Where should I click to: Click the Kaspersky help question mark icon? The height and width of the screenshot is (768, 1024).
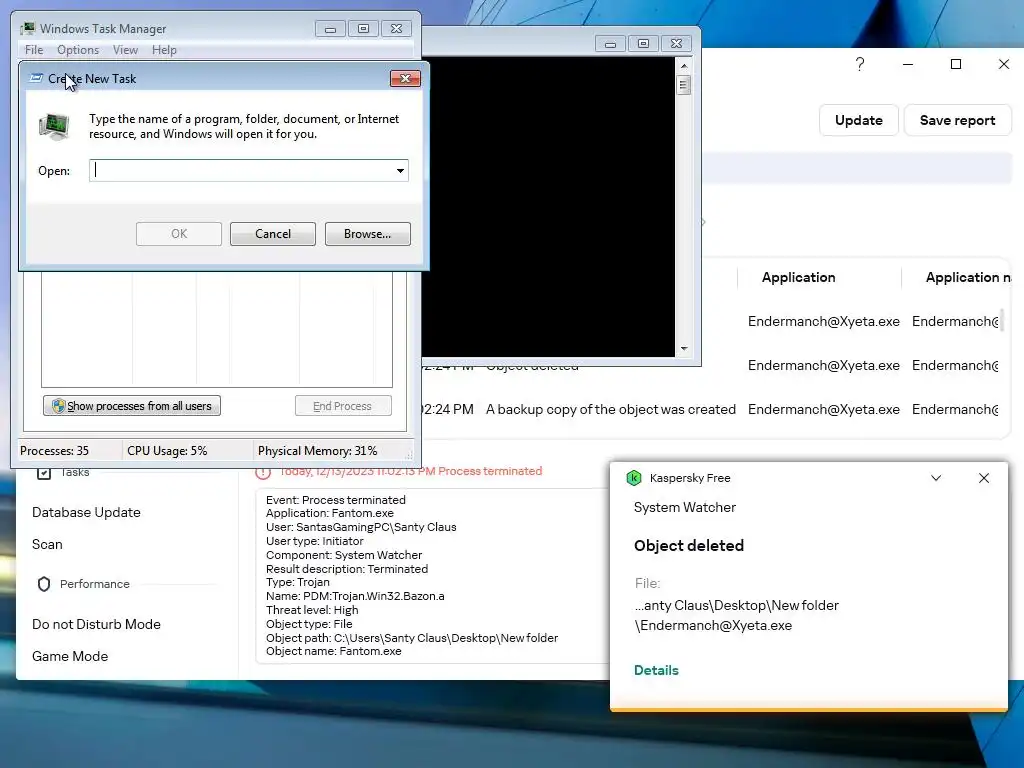coord(859,64)
